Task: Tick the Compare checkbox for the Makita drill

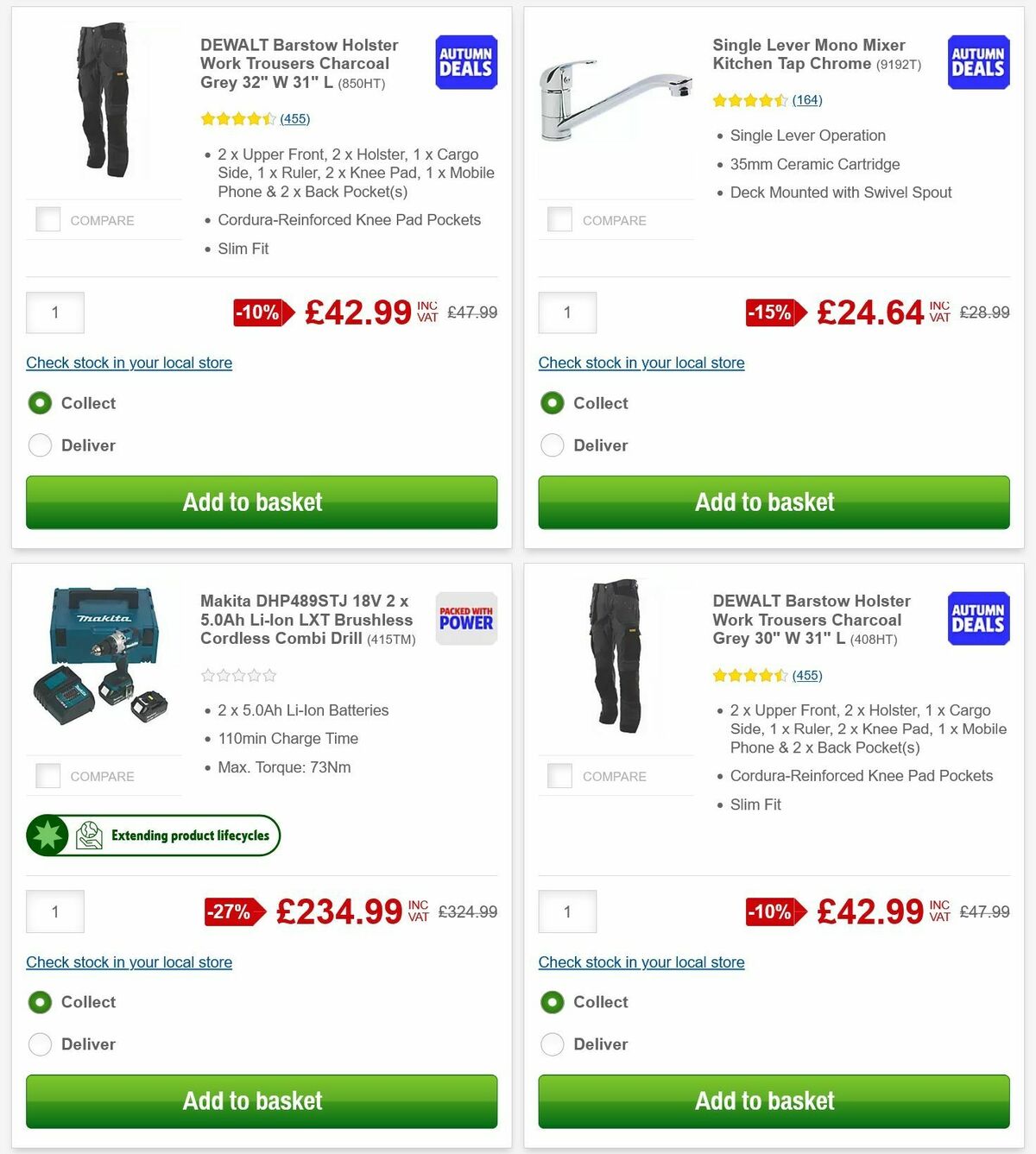Action: click(x=48, y=775)
